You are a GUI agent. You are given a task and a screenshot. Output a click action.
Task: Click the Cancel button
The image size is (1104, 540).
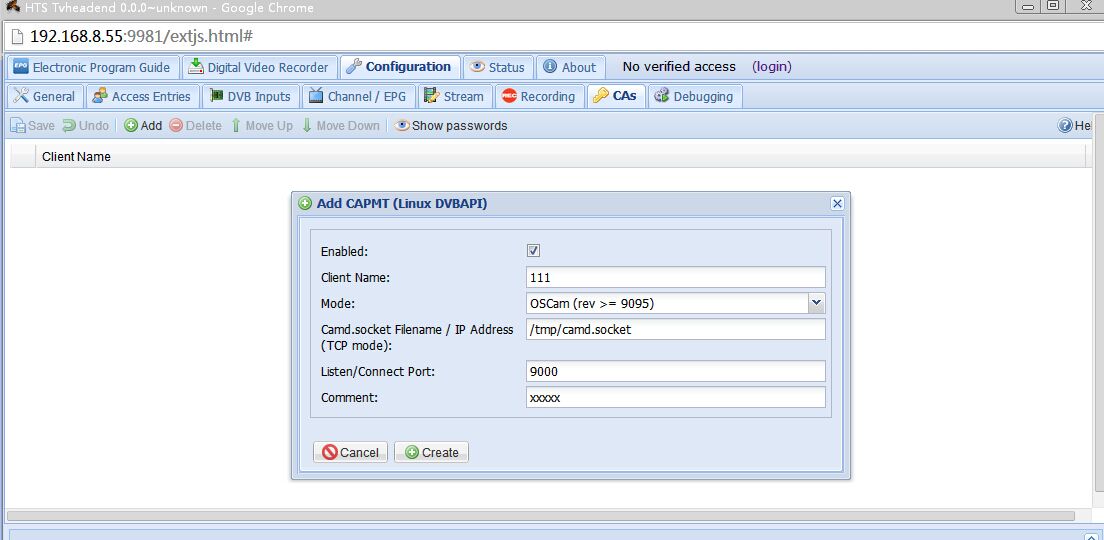point(350,452)
